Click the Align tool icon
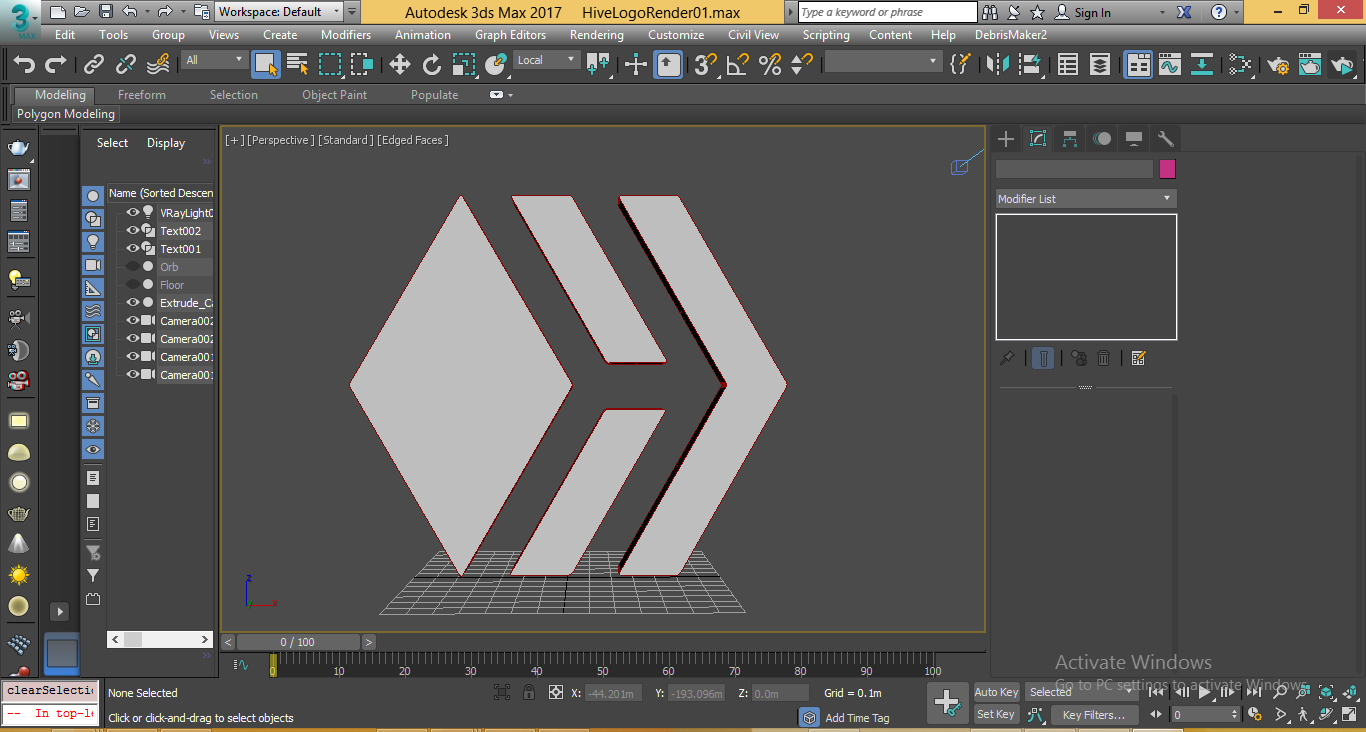This screenshot has width=1366, height=732. (x=1030, y=65)
